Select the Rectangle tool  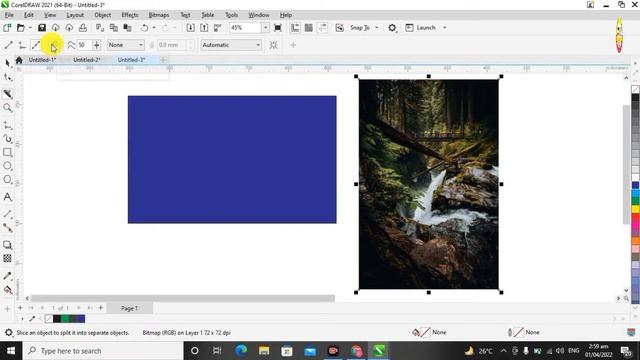click(7, 152)
